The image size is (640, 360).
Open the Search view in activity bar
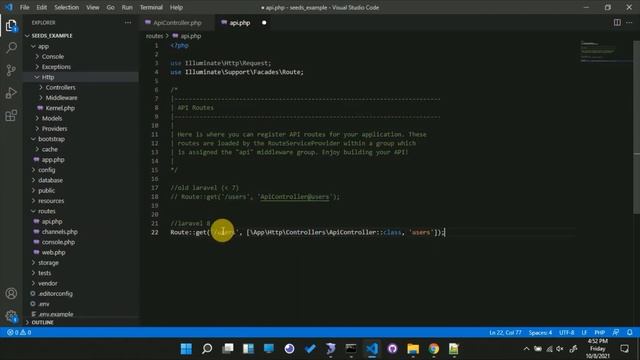11,48
